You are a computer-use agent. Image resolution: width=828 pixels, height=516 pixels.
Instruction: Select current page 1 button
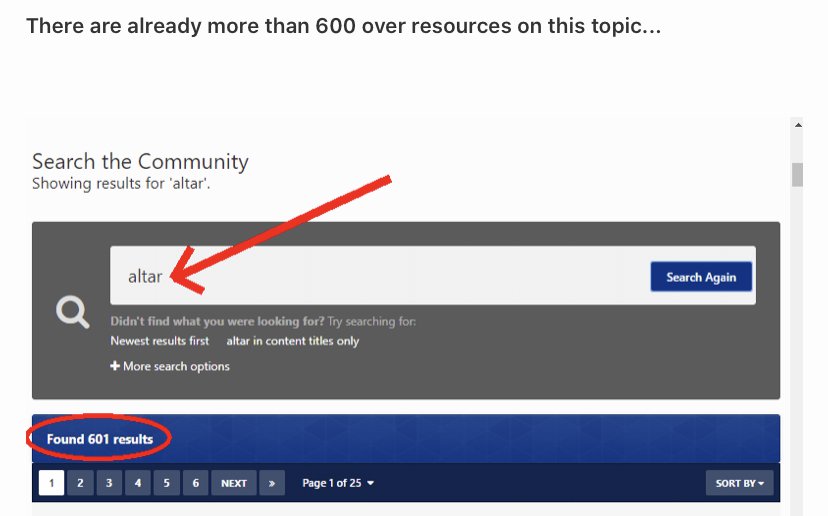coord(51,483)
